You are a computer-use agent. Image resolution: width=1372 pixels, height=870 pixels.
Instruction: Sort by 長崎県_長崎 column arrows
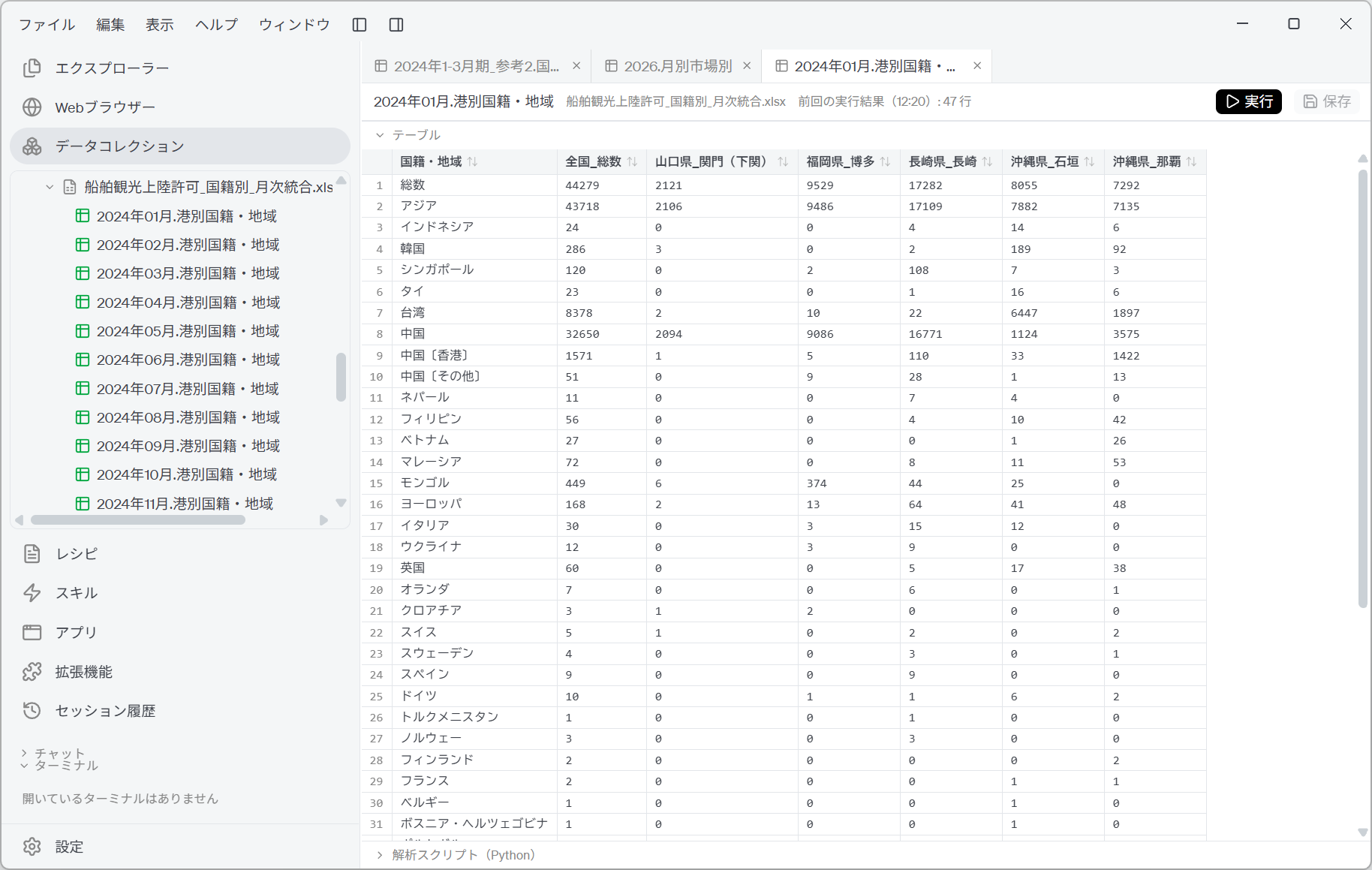point(988,162)
